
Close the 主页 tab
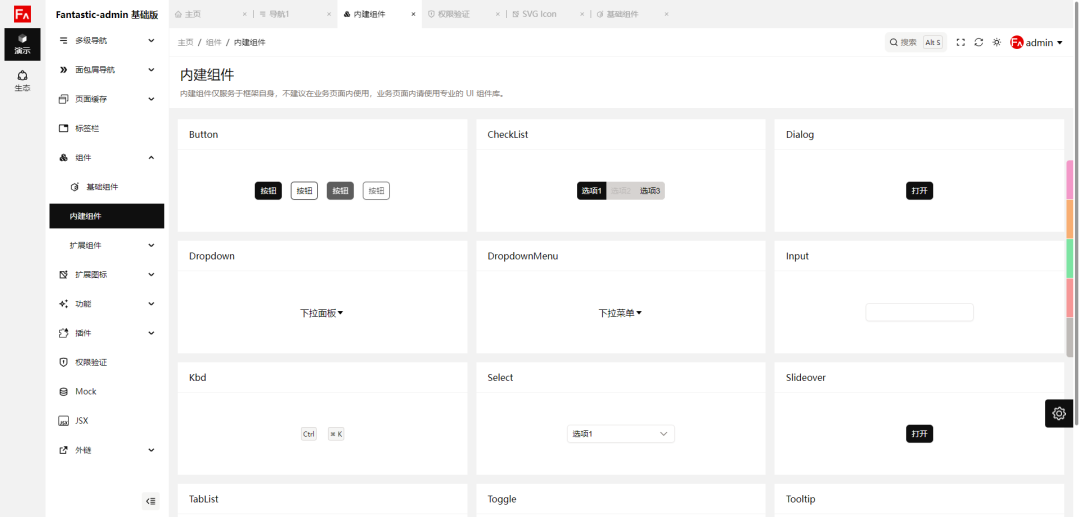tap(245, 14)
